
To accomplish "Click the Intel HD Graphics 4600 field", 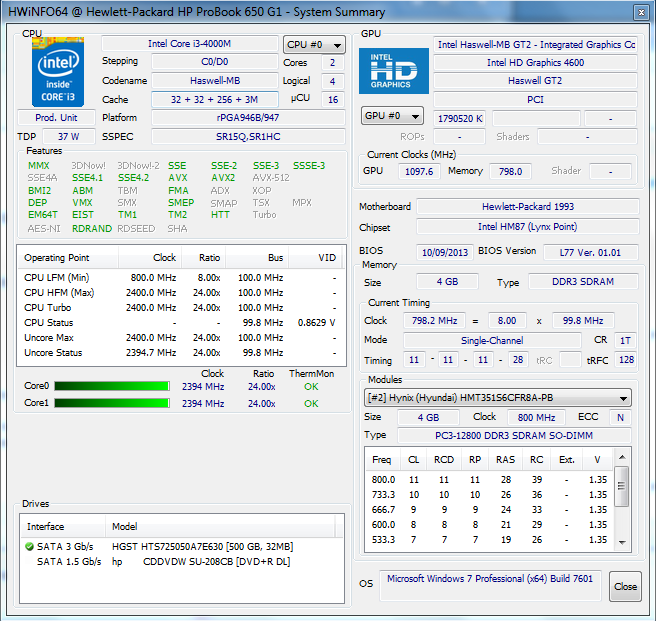I will coord(535,63).
